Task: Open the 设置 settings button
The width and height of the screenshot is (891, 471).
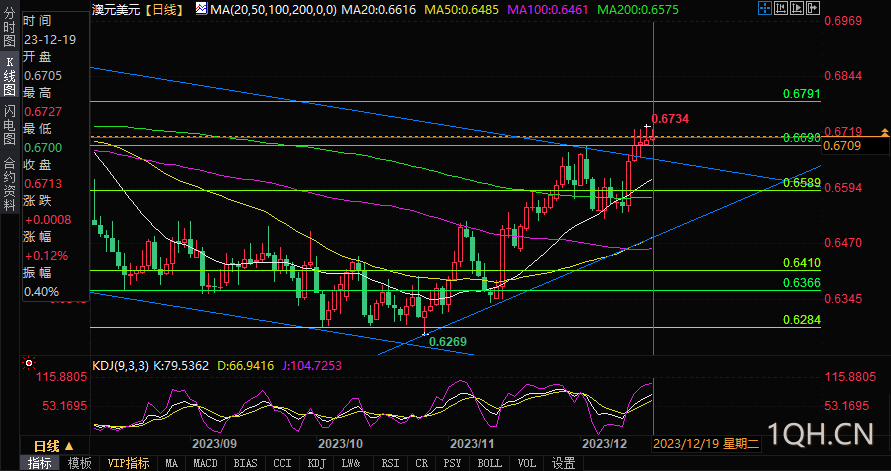Action: point(564,463)
